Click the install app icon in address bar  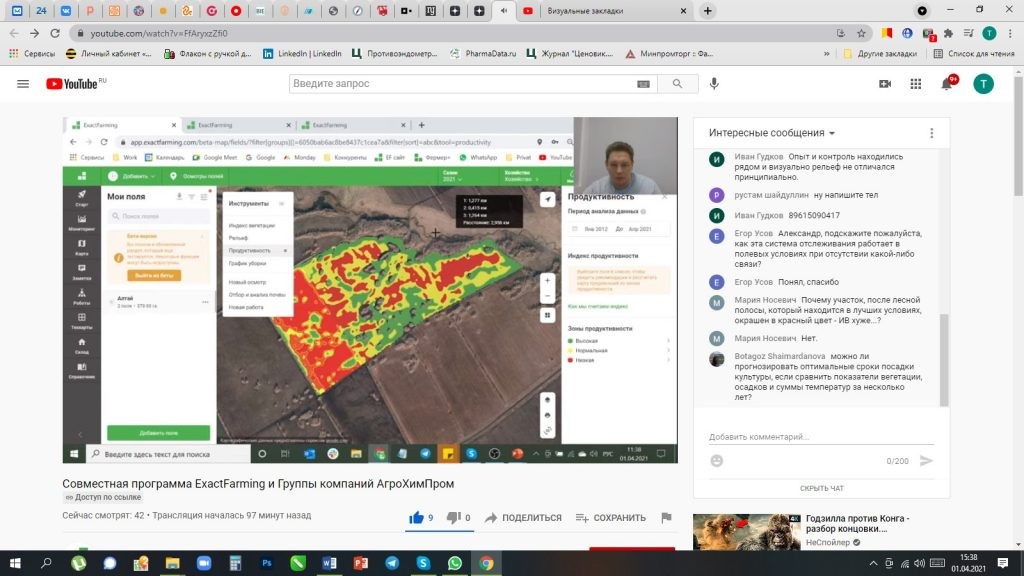[x=840, y=33]
